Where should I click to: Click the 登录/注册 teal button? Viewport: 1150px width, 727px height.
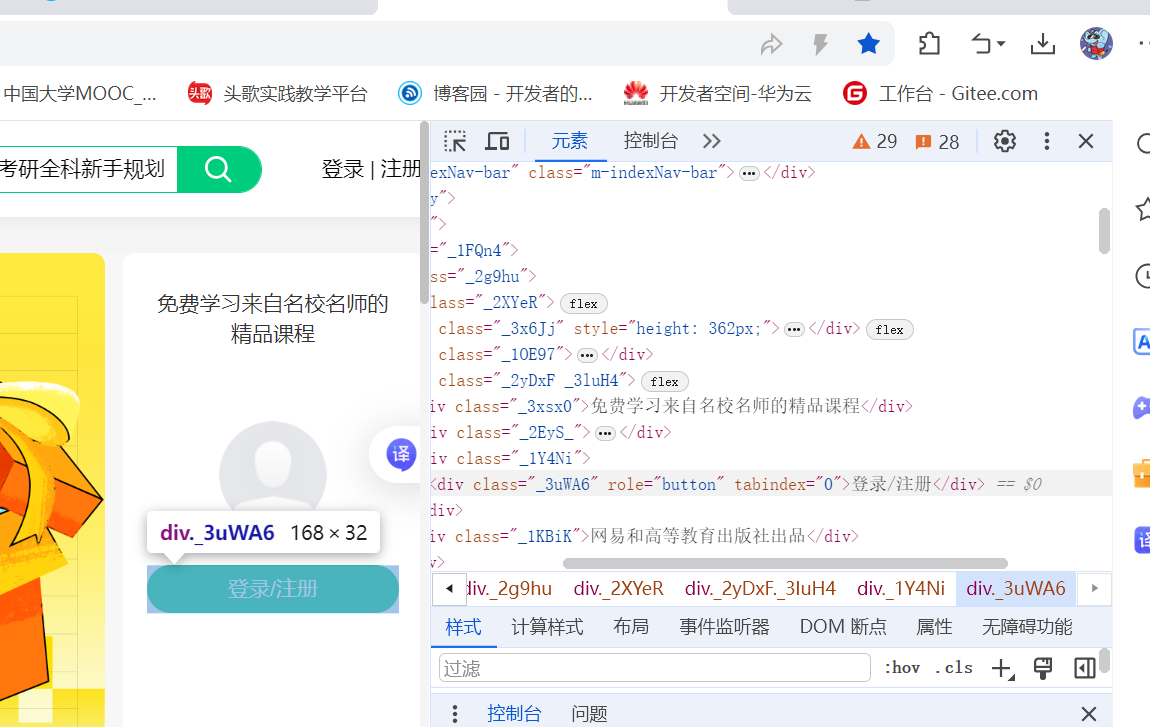tap(273, 589)
